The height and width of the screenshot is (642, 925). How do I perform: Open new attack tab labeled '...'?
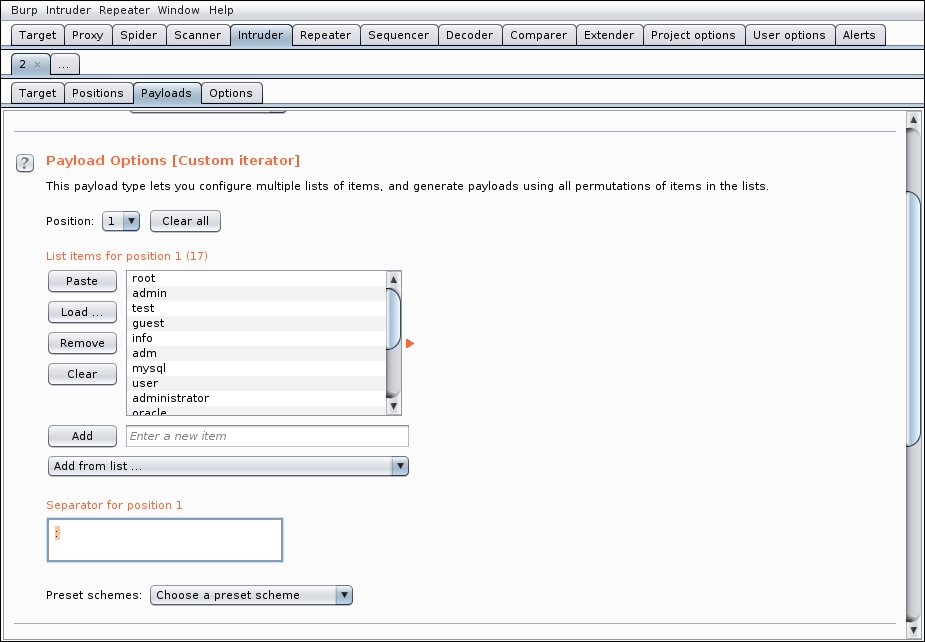(x=64, y=64)
